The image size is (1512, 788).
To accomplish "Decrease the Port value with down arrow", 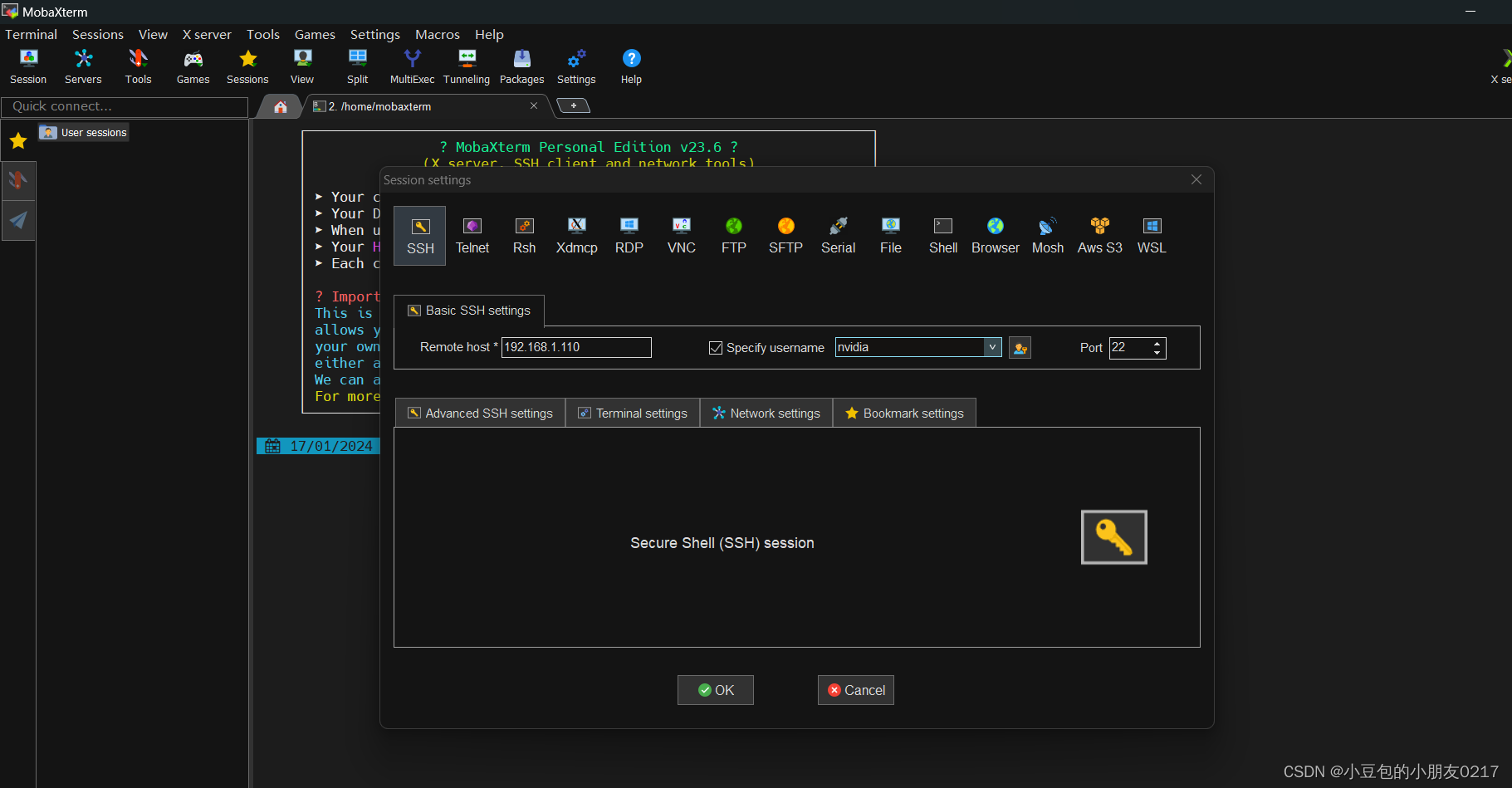I will (1157, 353).
